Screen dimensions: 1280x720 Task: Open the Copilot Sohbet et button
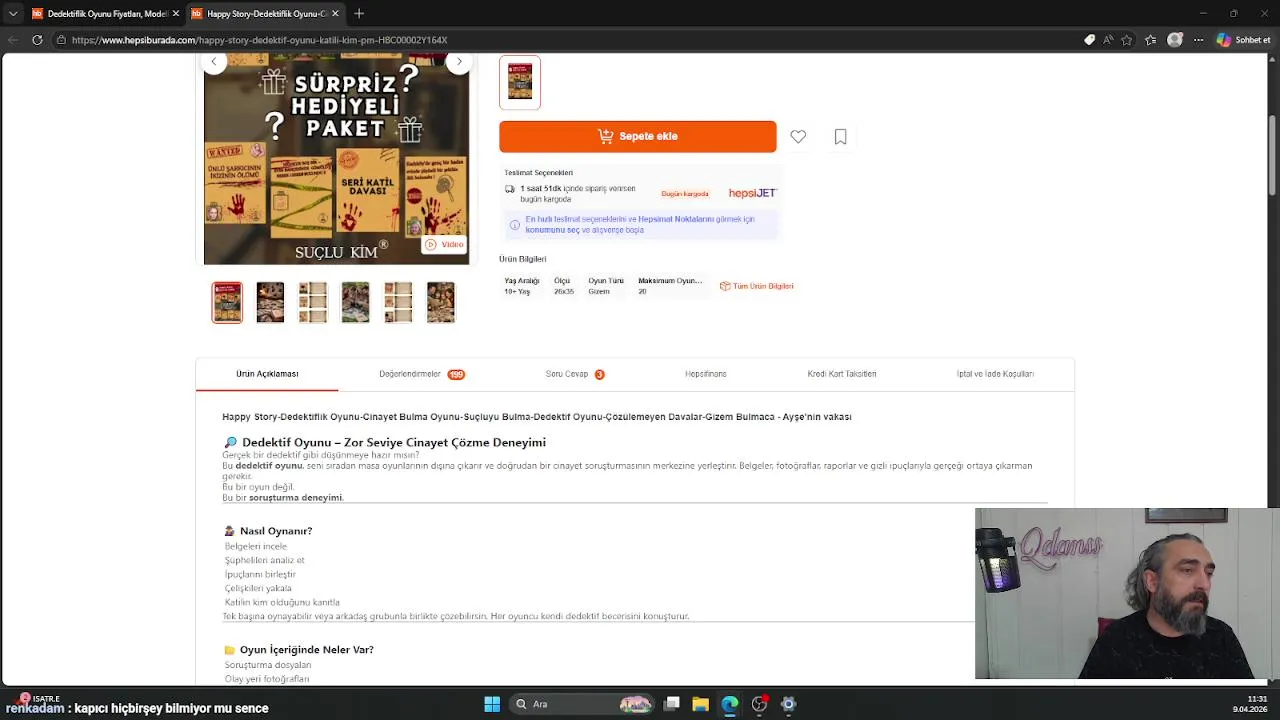click(x=1244, y=40)
